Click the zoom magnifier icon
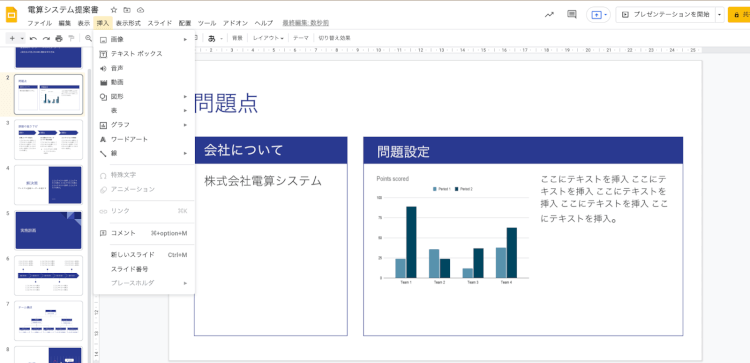Viewport: 750px width, 363px height. 88,38
